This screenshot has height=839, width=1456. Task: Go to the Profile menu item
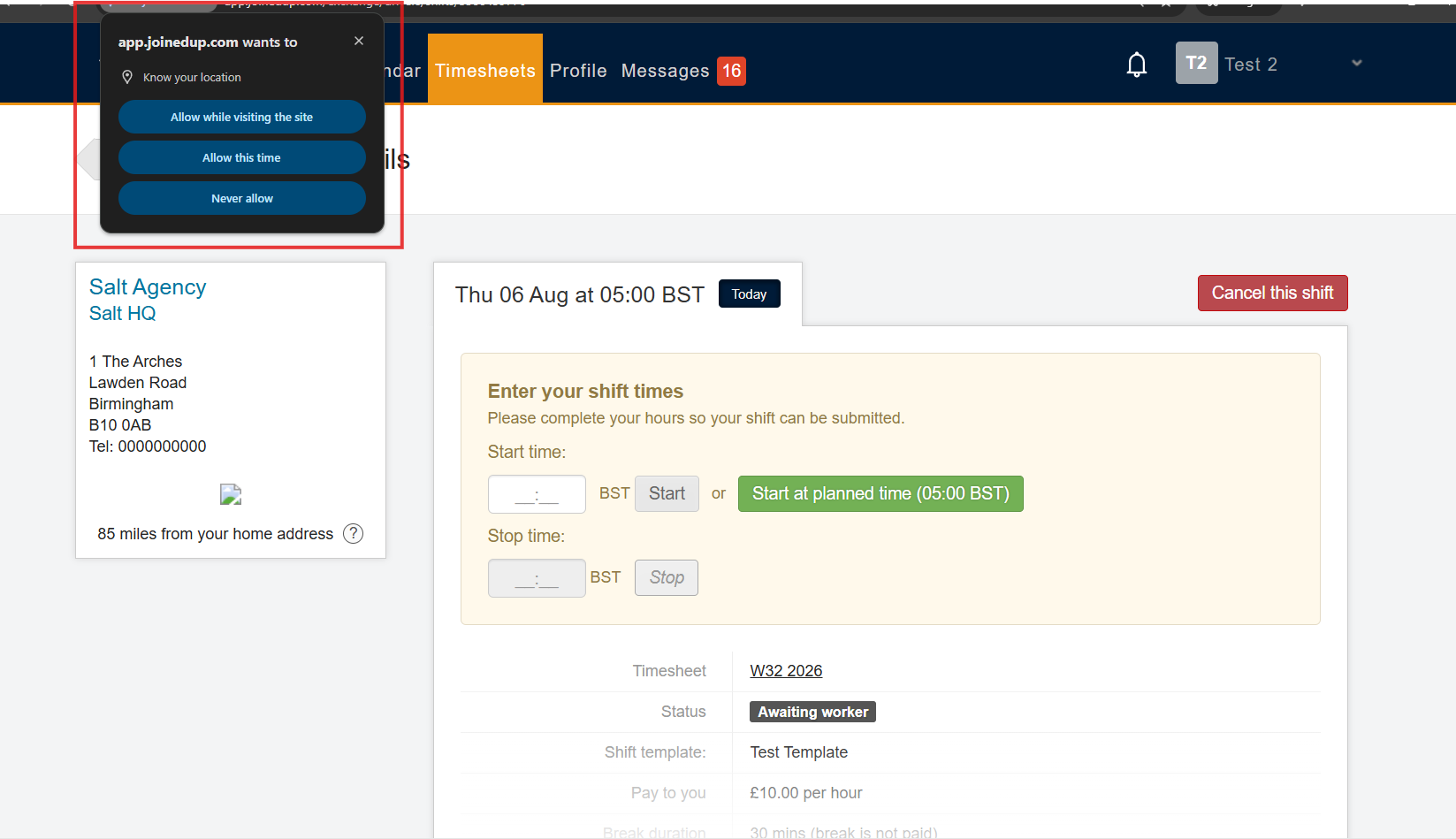click(578, 71)
